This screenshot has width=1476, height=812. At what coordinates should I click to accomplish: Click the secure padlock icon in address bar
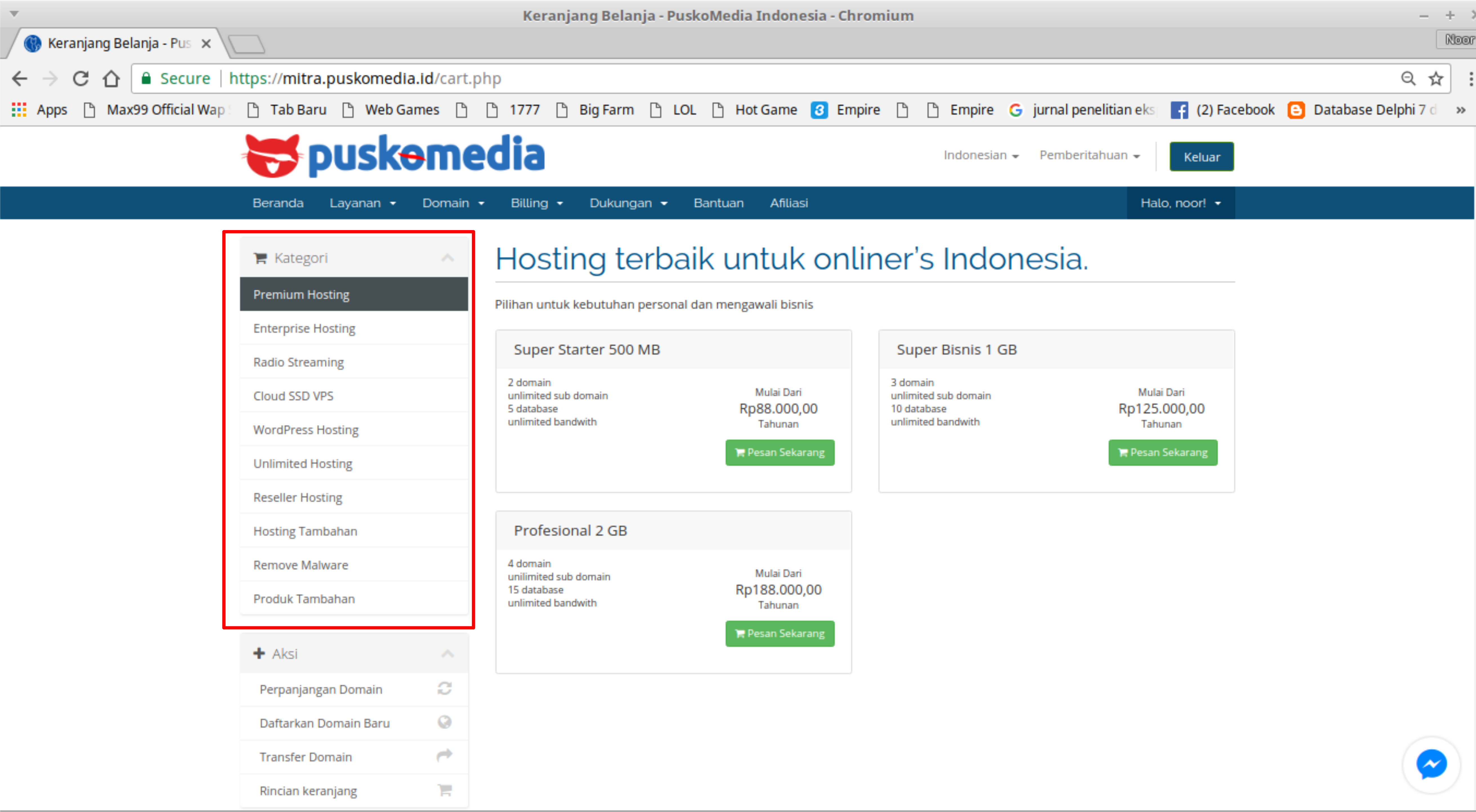coord(146,78)
